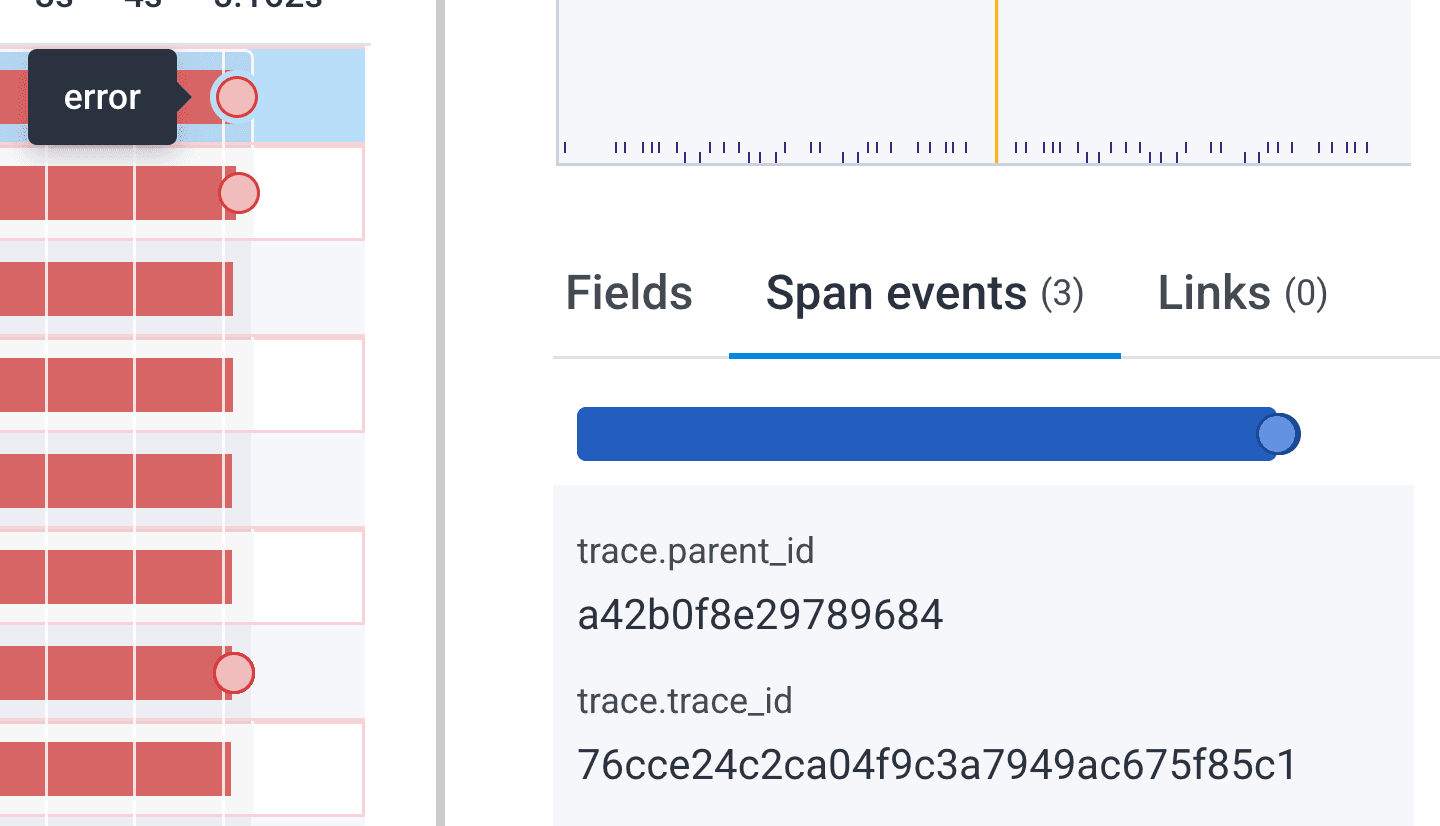The height and width of the screenshot is (826, 1440).
Task: Click the blue circular handle on the progress bar
Action: tap(1277, 433)
